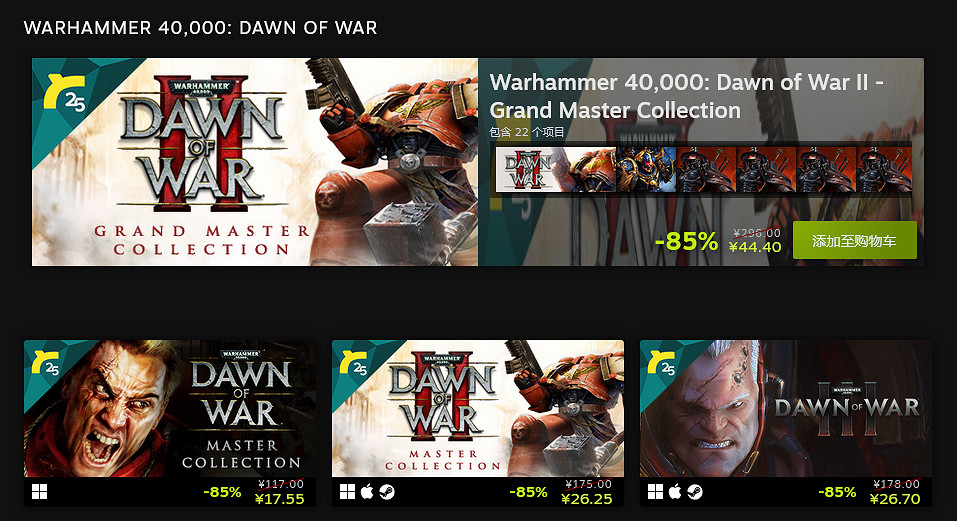Click SteamOS icon under Dawn of War III

click(695, 492)
